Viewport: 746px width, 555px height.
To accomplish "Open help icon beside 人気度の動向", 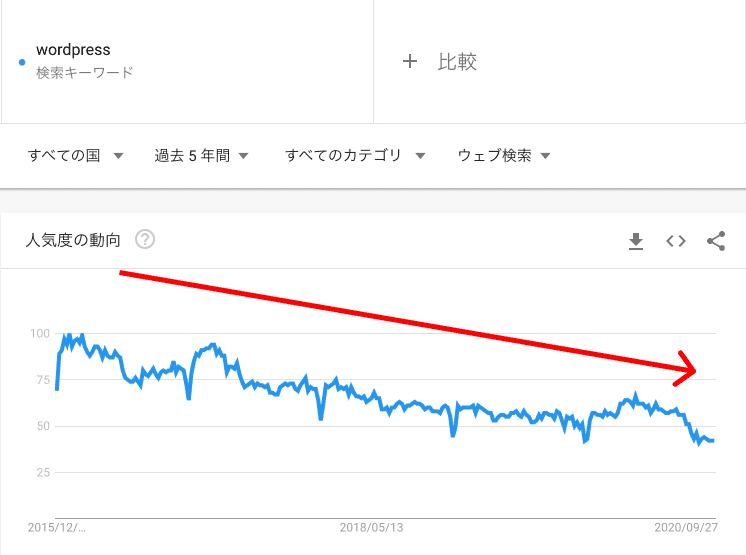I will pyautogui.click(x=145, y=240).
